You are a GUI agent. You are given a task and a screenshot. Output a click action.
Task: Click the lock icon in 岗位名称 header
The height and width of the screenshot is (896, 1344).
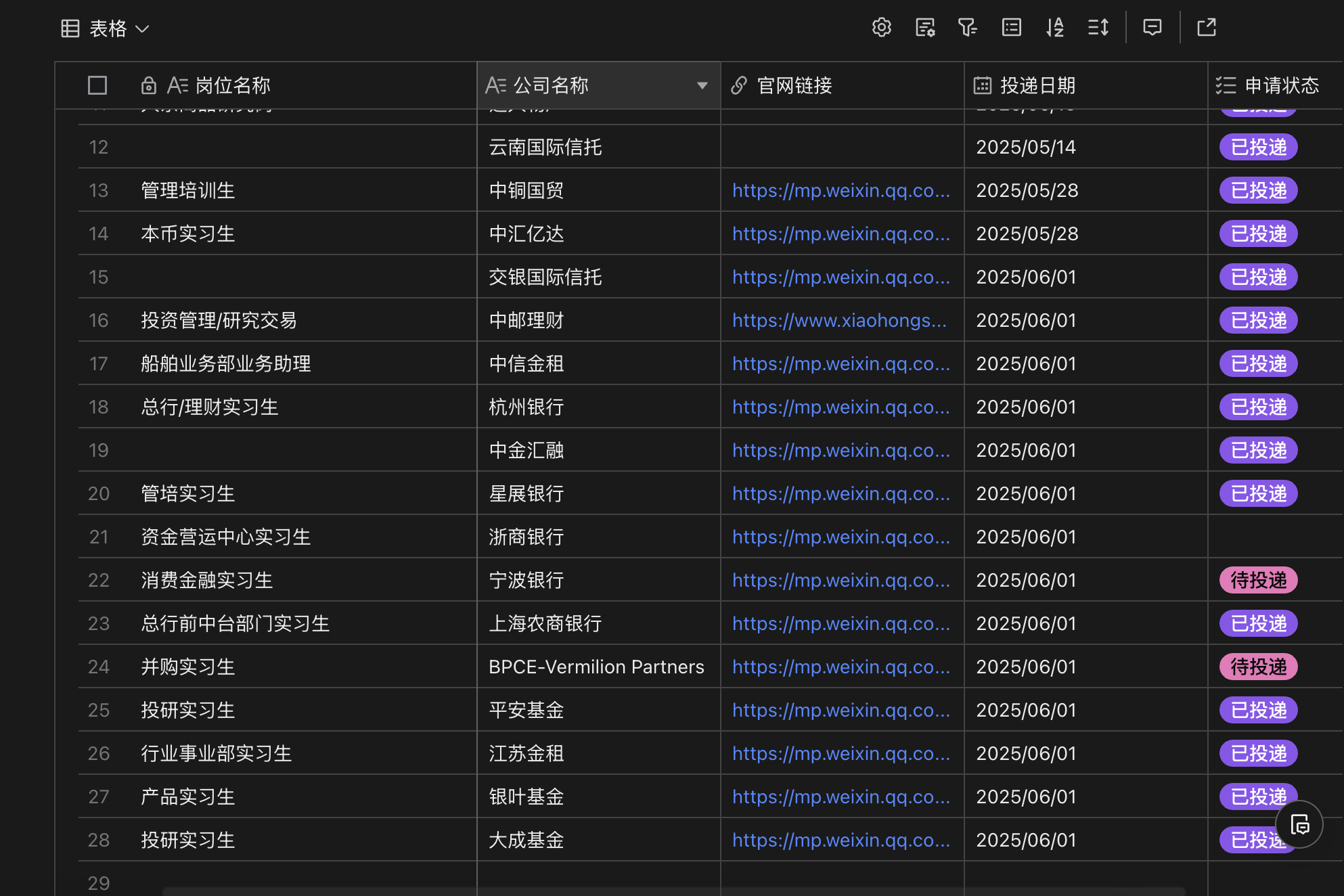point(149,85)
